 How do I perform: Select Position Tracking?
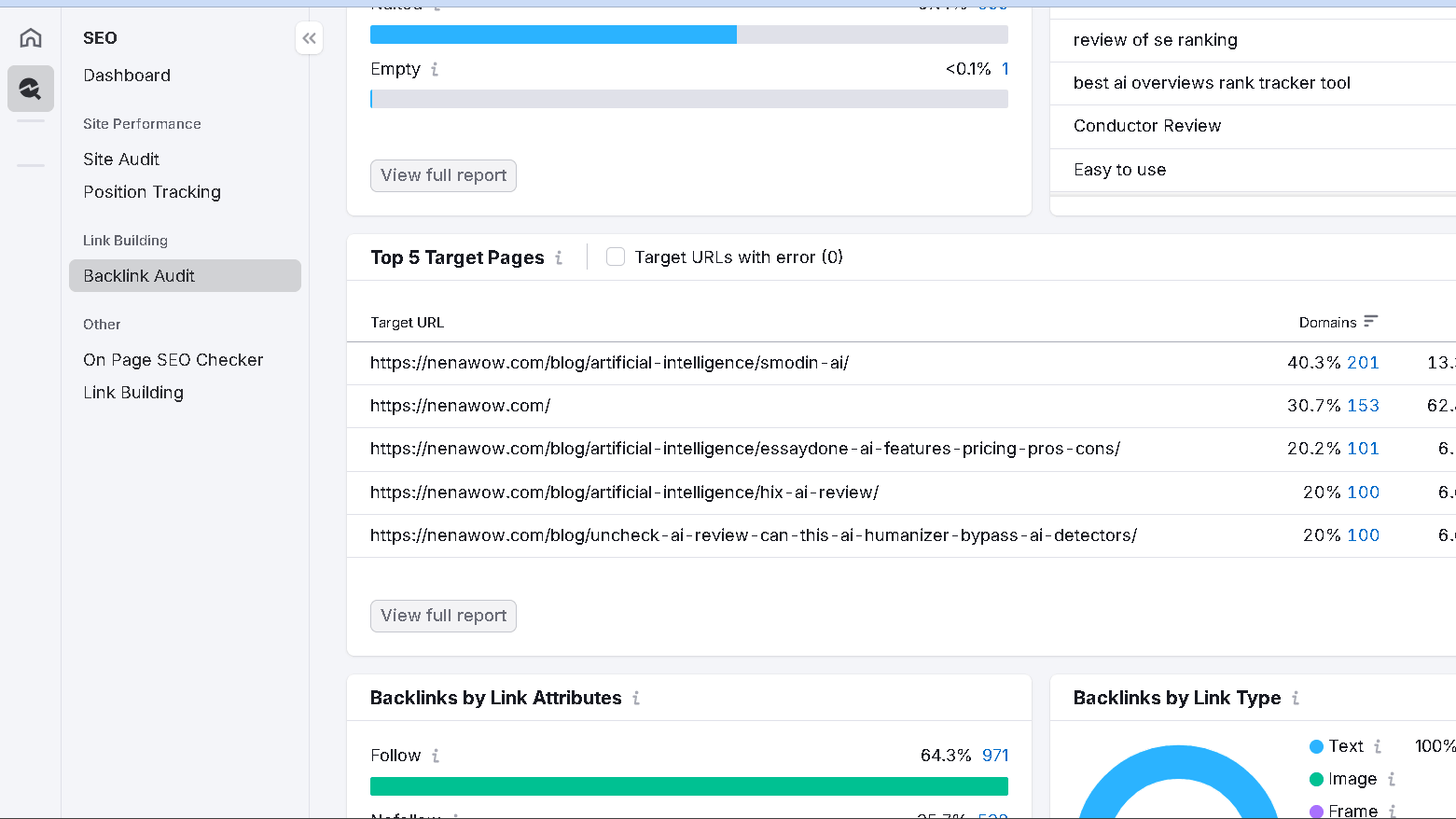(152, 192)
